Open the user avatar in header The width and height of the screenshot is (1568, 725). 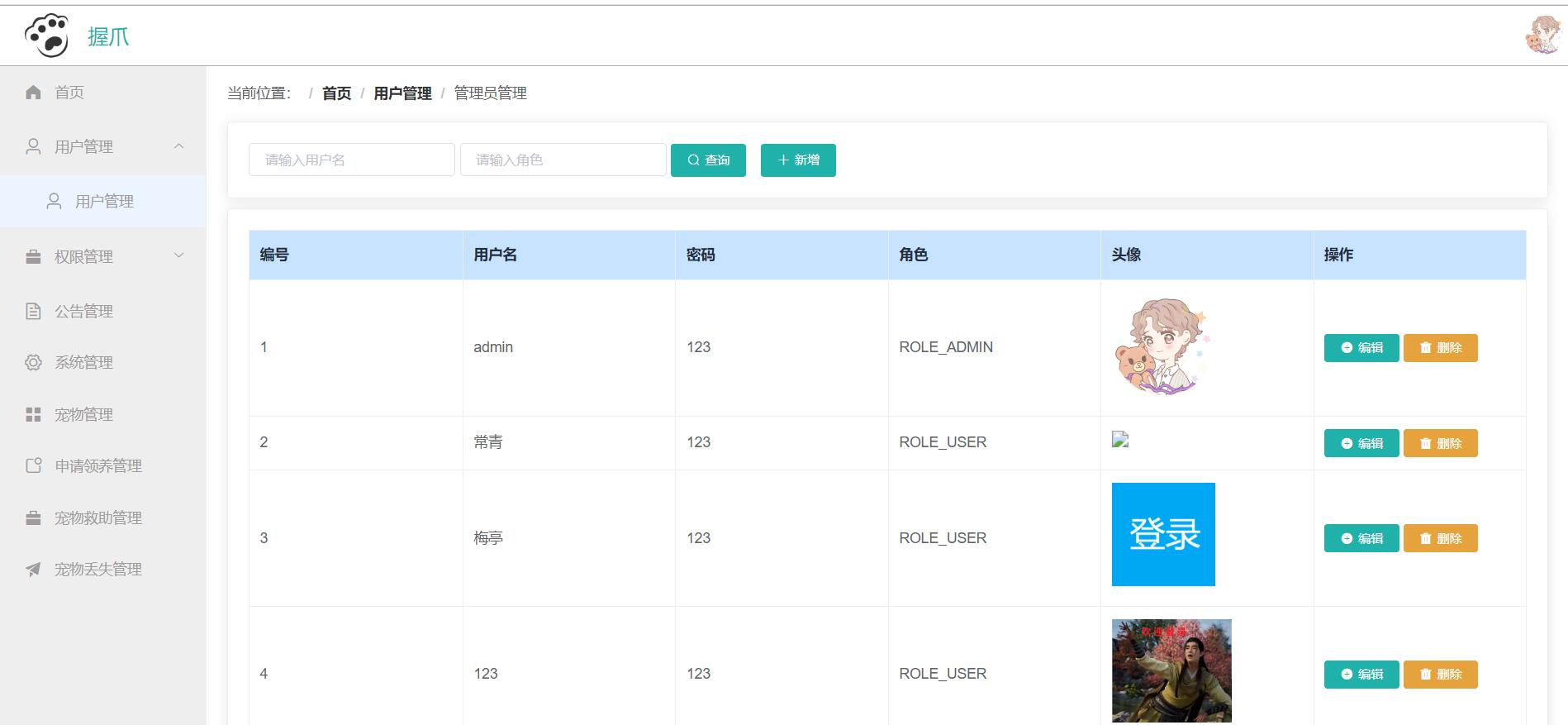[x=1542, y=36]
